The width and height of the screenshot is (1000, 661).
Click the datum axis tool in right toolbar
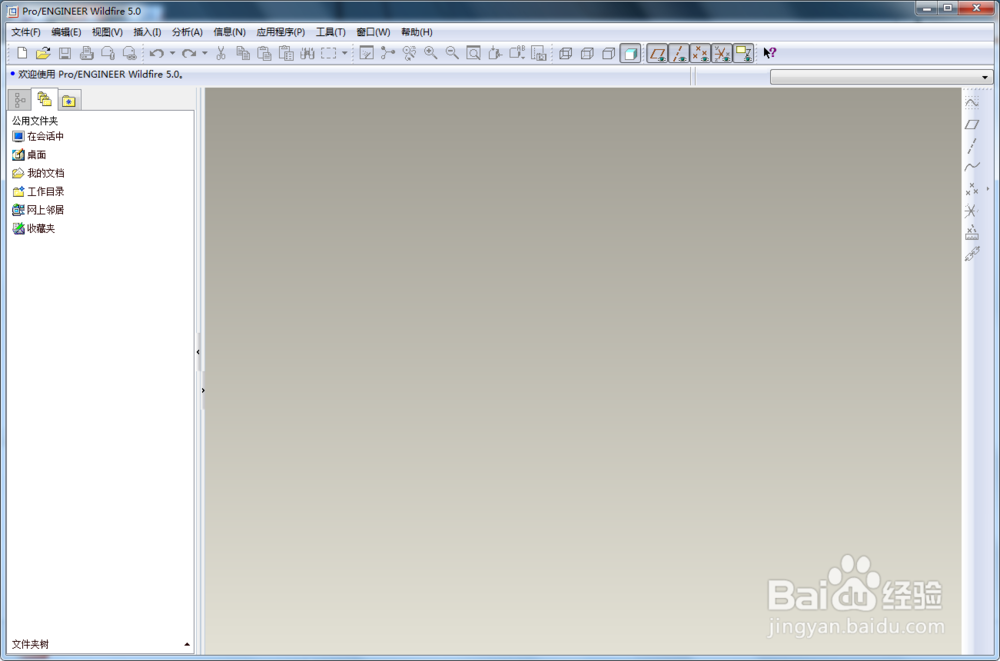[971, 146]
